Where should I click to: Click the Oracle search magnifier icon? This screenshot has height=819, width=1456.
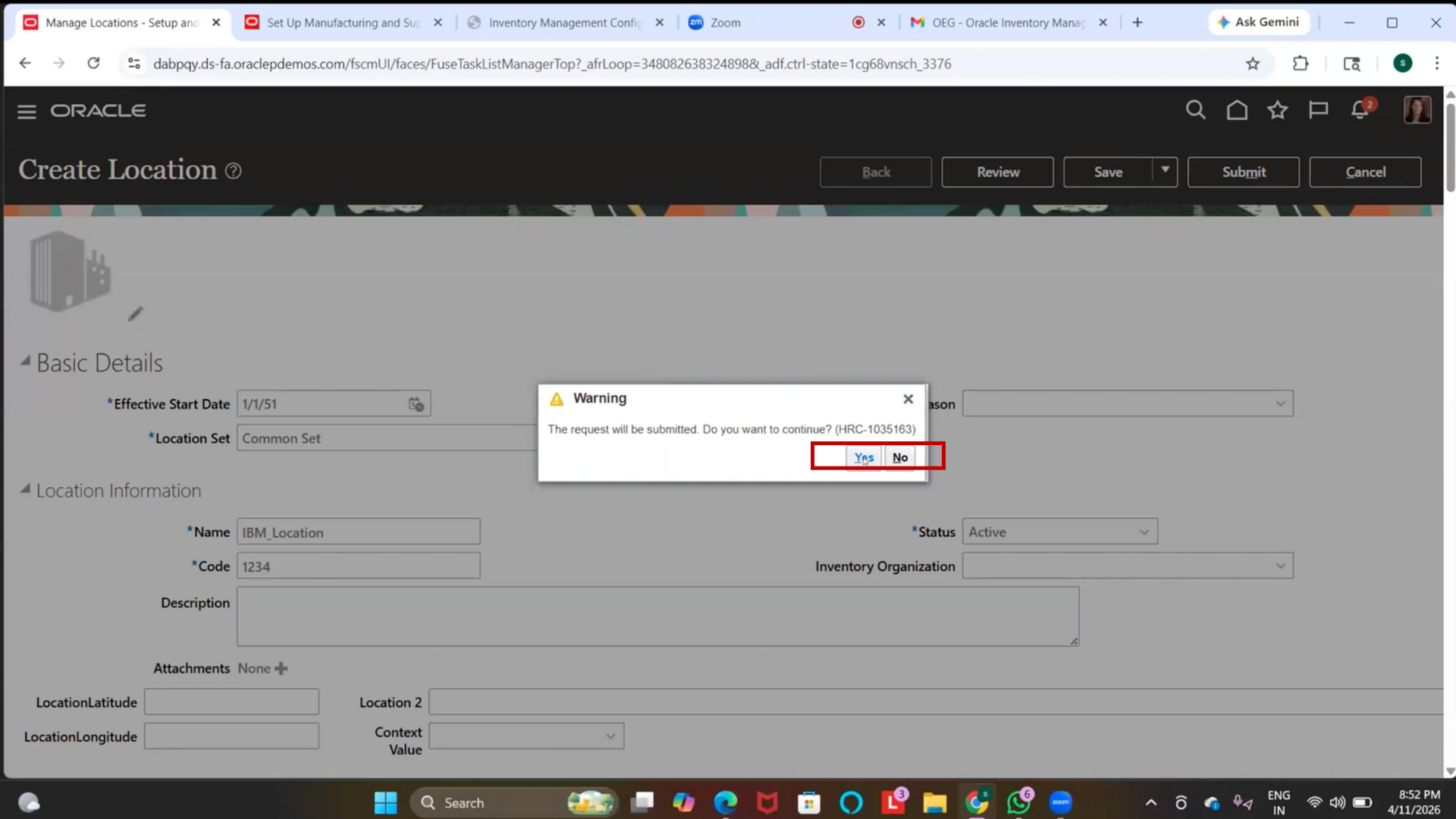pyautogui.click(x=1195, y=110)
